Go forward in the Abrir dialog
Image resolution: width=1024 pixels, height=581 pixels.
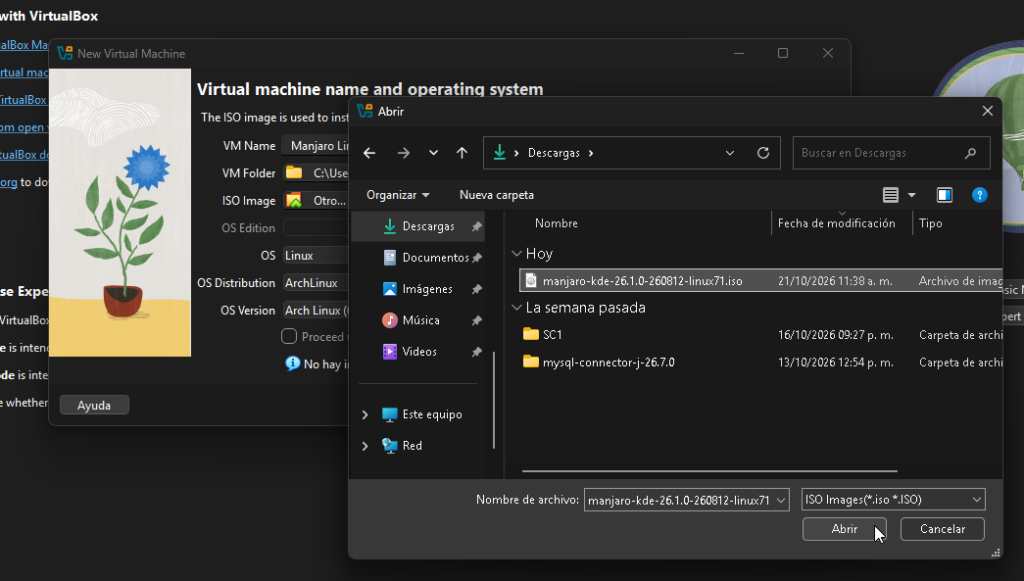pyautogui.click(x=404, y=153)
